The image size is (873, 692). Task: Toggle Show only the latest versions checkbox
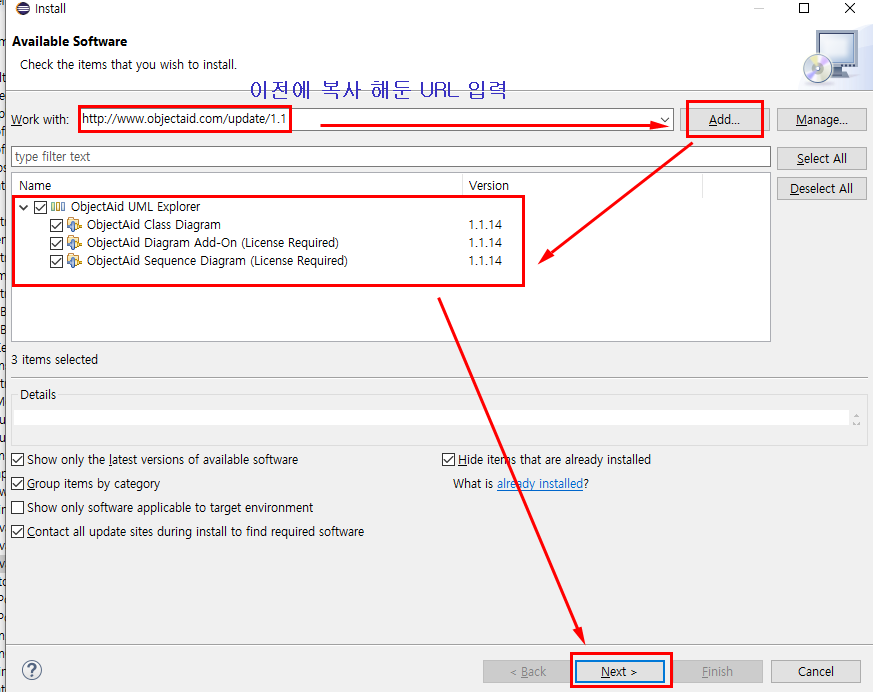point(18,459)
